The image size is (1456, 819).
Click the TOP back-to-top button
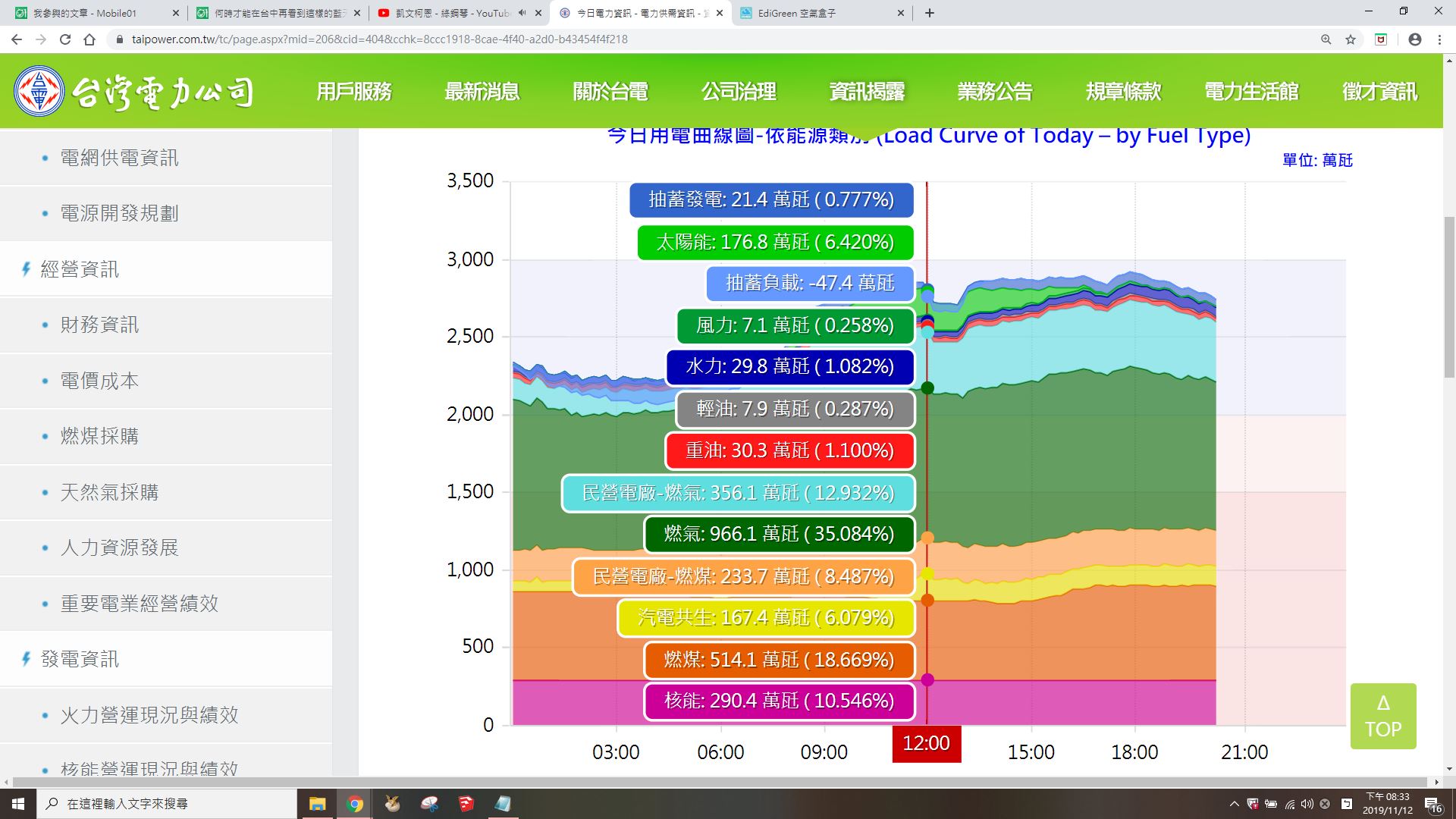click(1383, 716)
